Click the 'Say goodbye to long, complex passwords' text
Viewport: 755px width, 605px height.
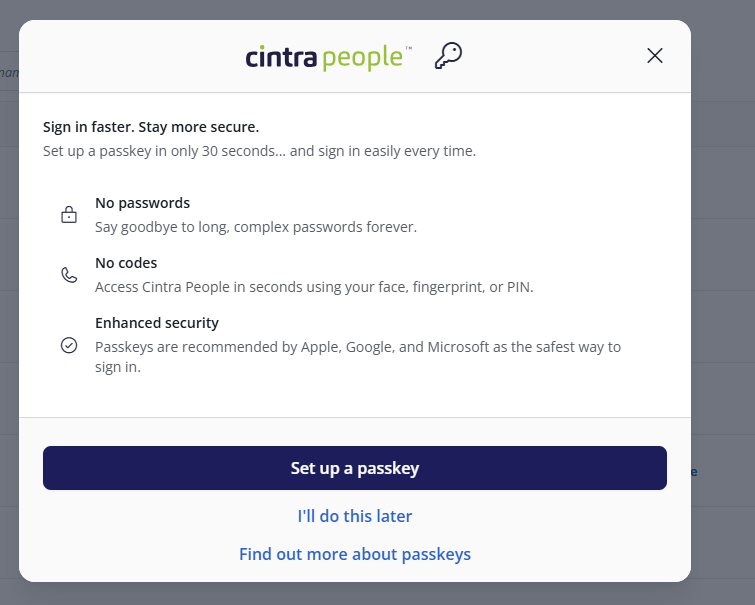coord(255,227)
